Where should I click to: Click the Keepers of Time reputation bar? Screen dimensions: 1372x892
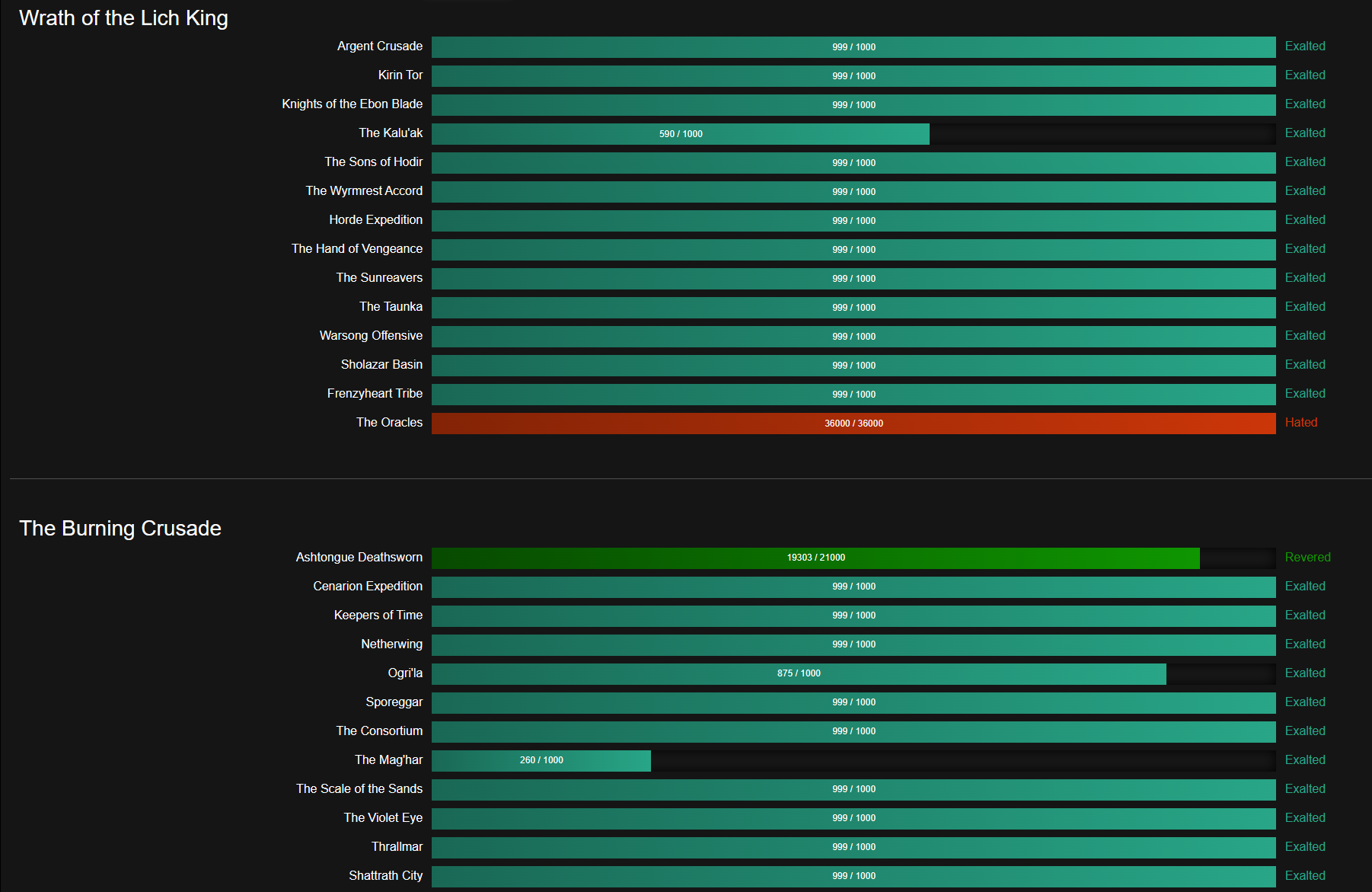(853, 616)
